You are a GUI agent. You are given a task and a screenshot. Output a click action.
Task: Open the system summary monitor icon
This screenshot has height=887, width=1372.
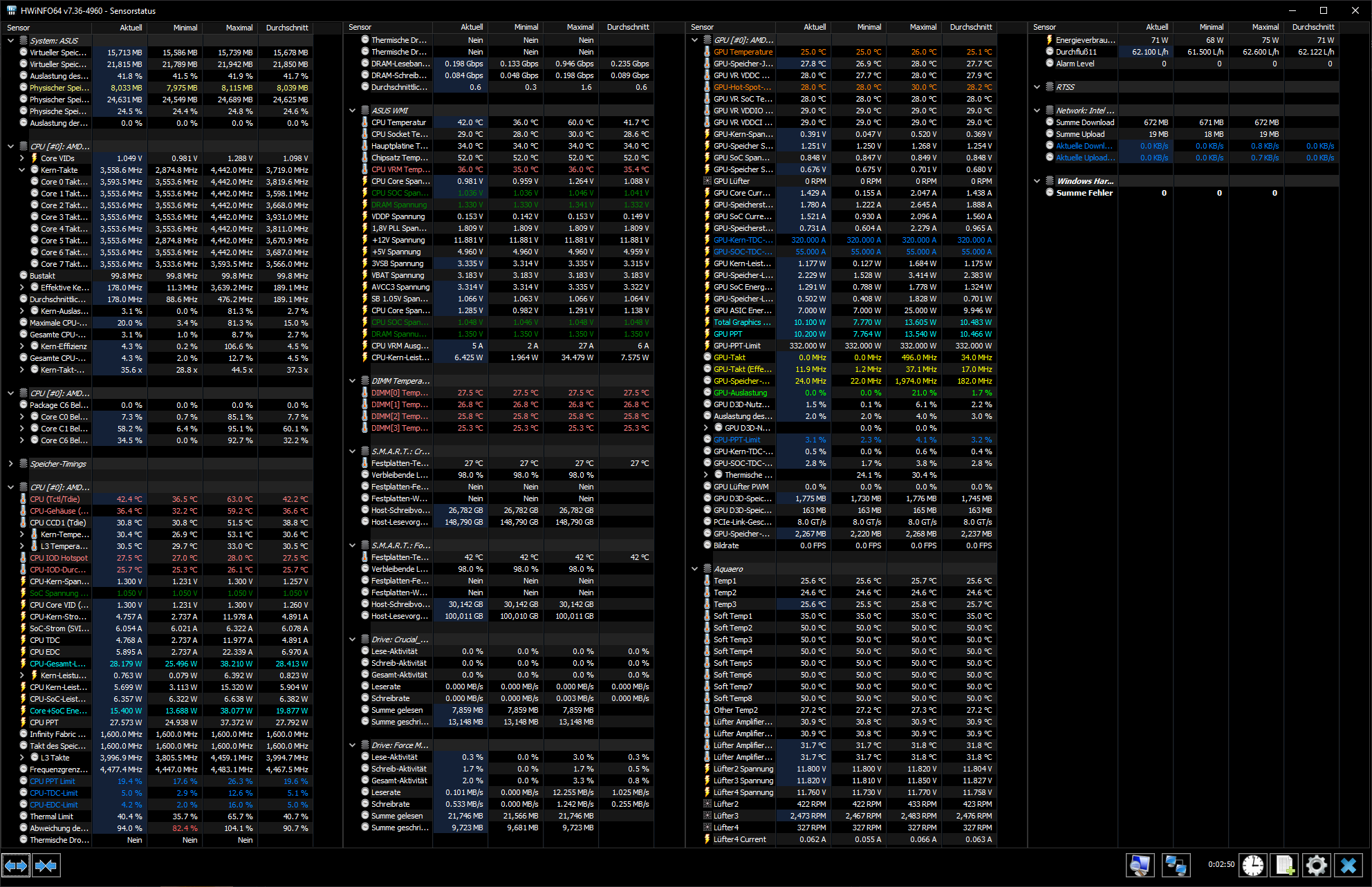[1140, 865]
